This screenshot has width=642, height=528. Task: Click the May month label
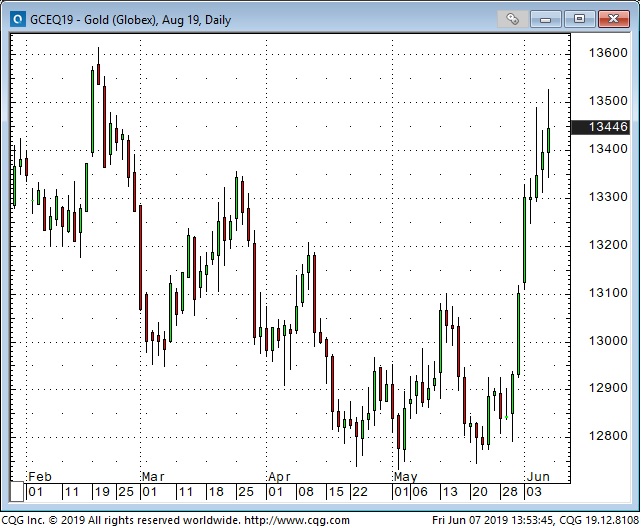click(x=405, y=477)
